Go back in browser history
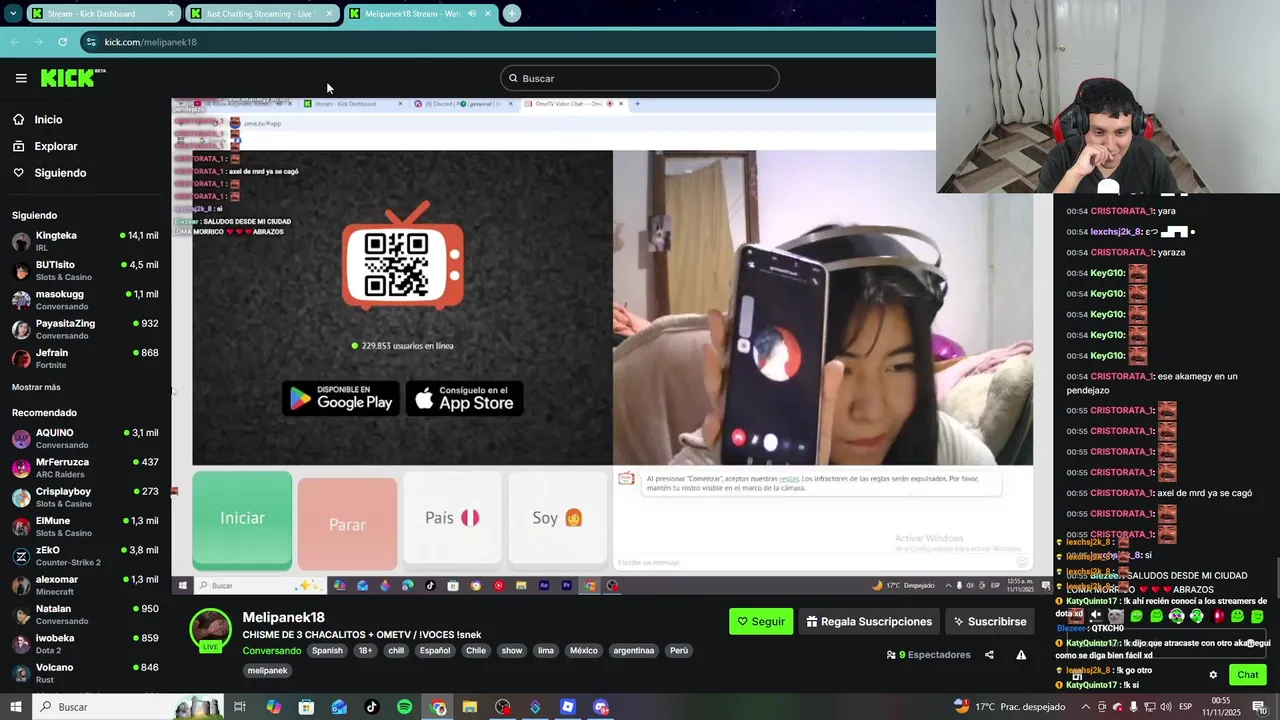The height and width of the screenshot is (720, 1280). pos(15,42)
